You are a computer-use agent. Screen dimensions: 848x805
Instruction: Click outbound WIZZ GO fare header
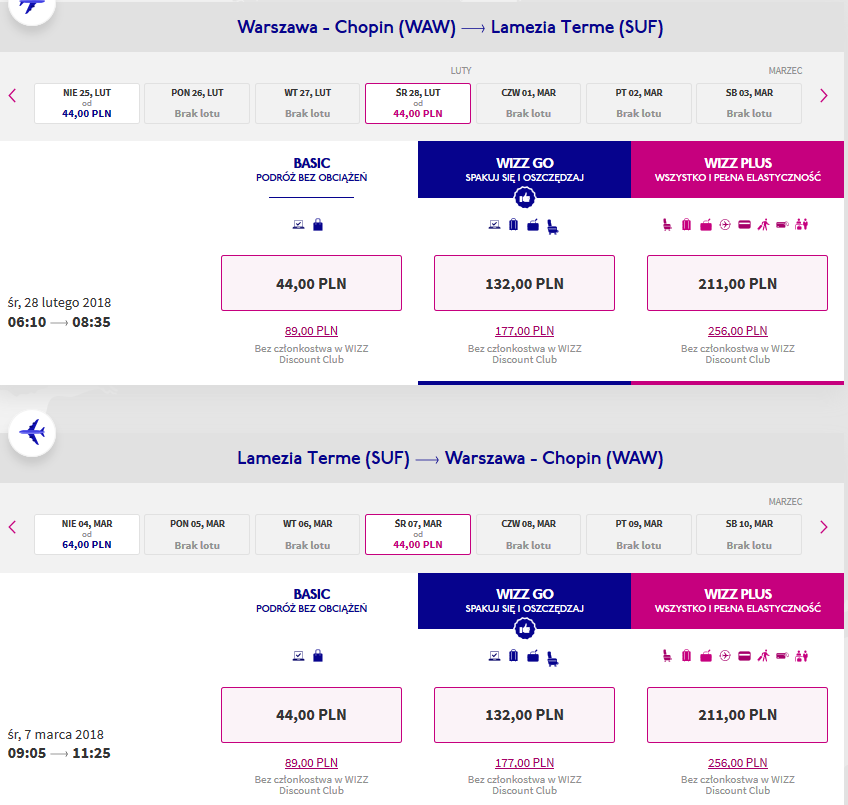pyautogui.click(x=525, y=169)
